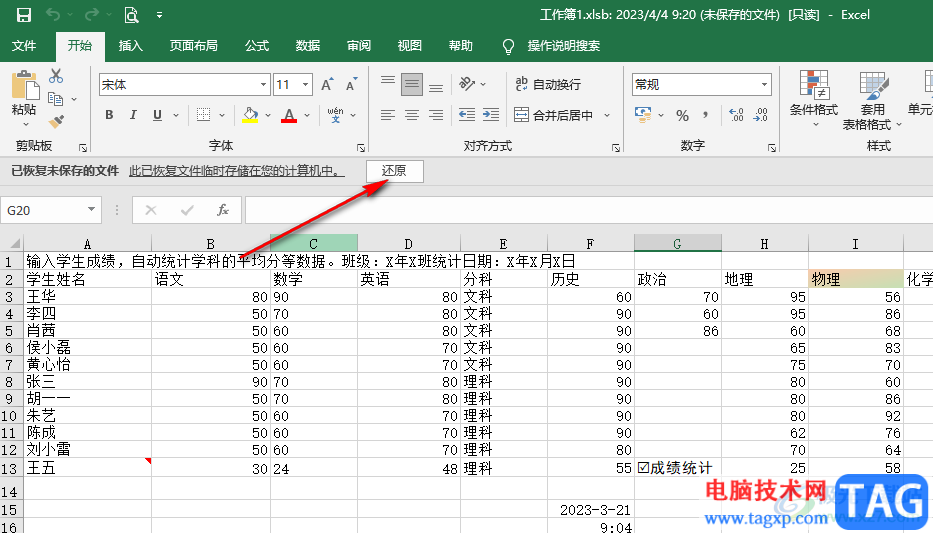
Task: Expand the quick access toolbar customize arrow
Action: coord(159,15)
